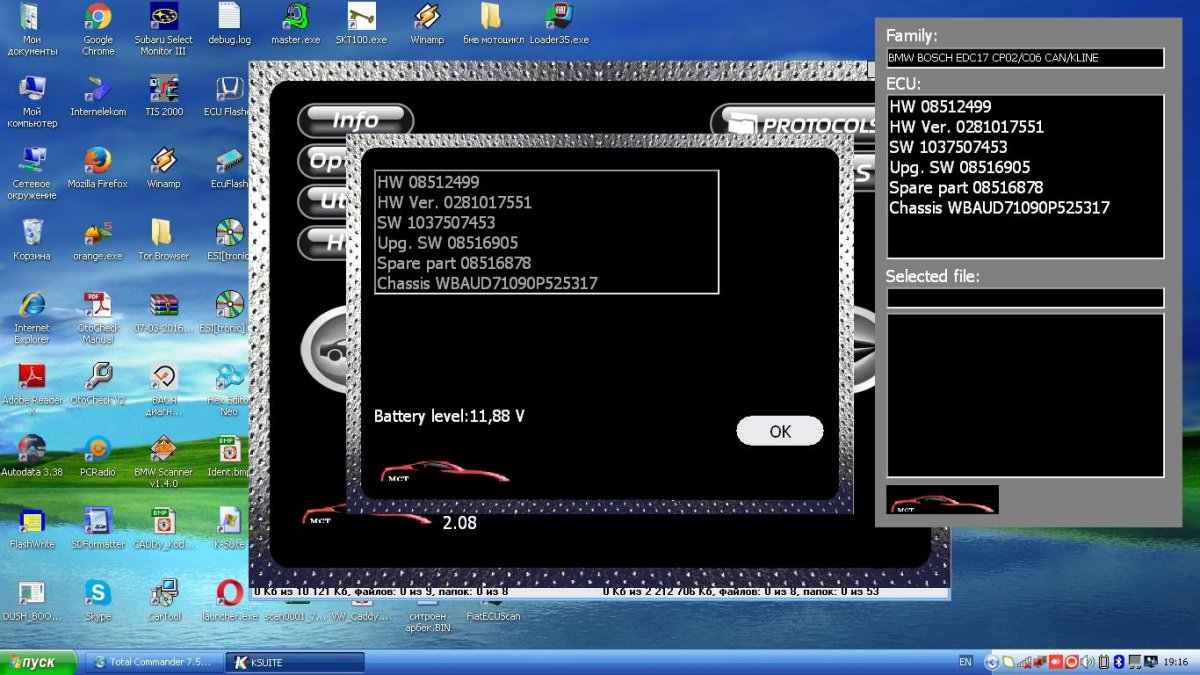Click the volume speaker tray icon

pyautogui.click(x=1087, y=662)
